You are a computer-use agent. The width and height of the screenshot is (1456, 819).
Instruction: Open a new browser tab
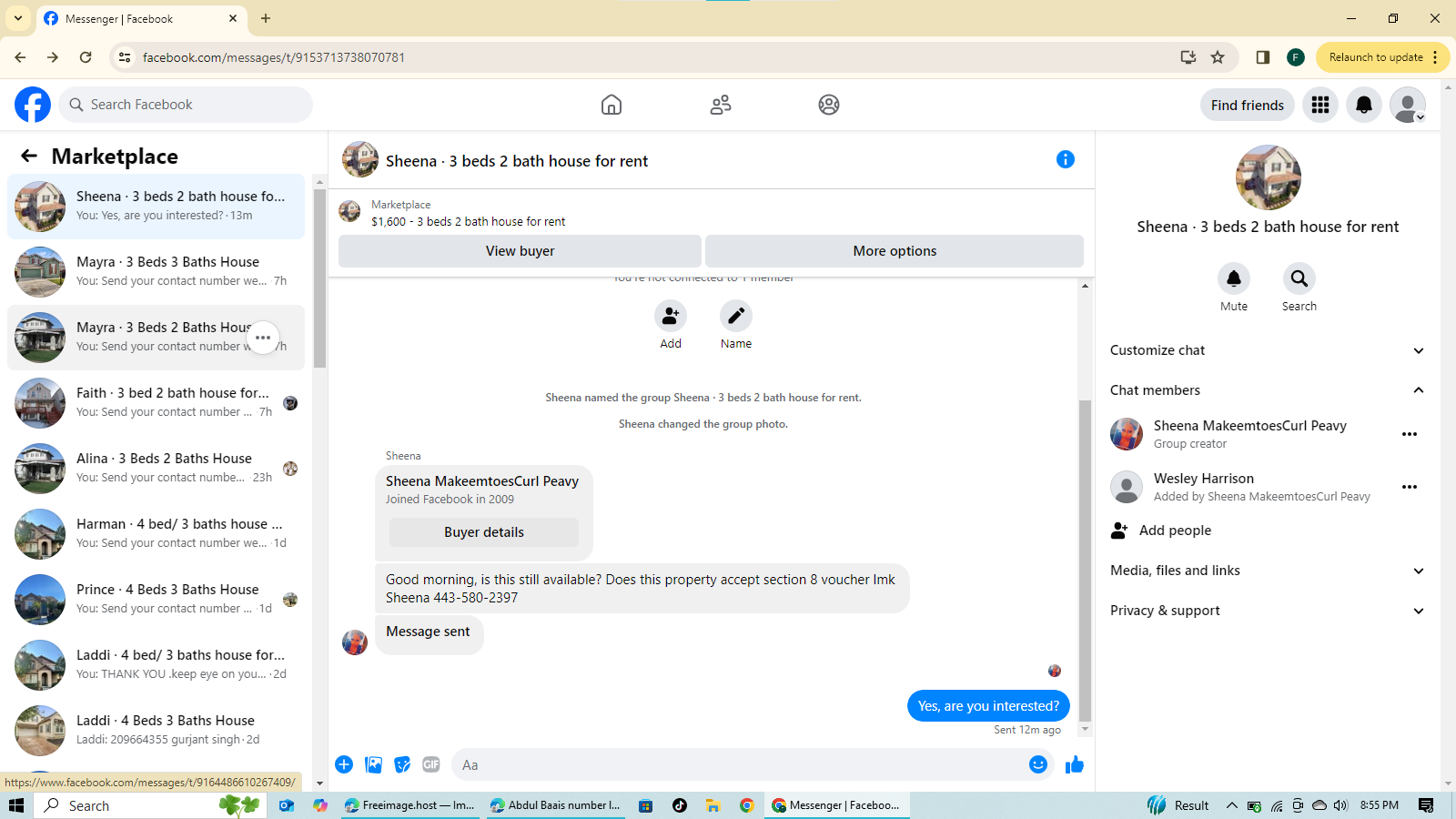pos(266,18)
